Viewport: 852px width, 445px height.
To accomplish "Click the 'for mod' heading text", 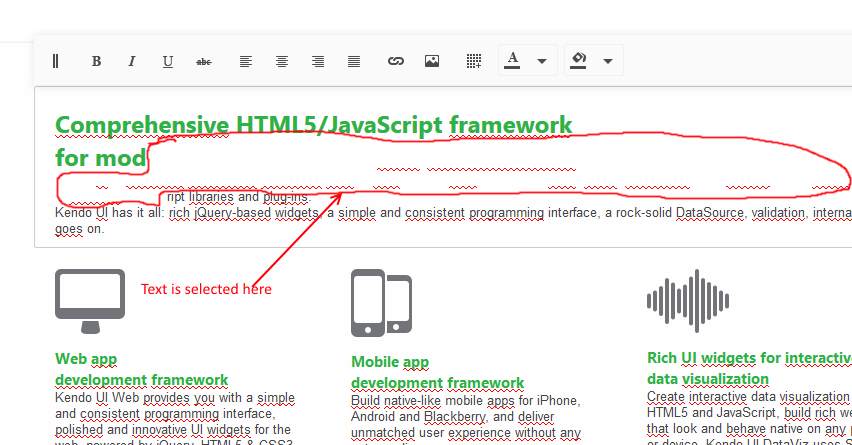I will point(101,158).
